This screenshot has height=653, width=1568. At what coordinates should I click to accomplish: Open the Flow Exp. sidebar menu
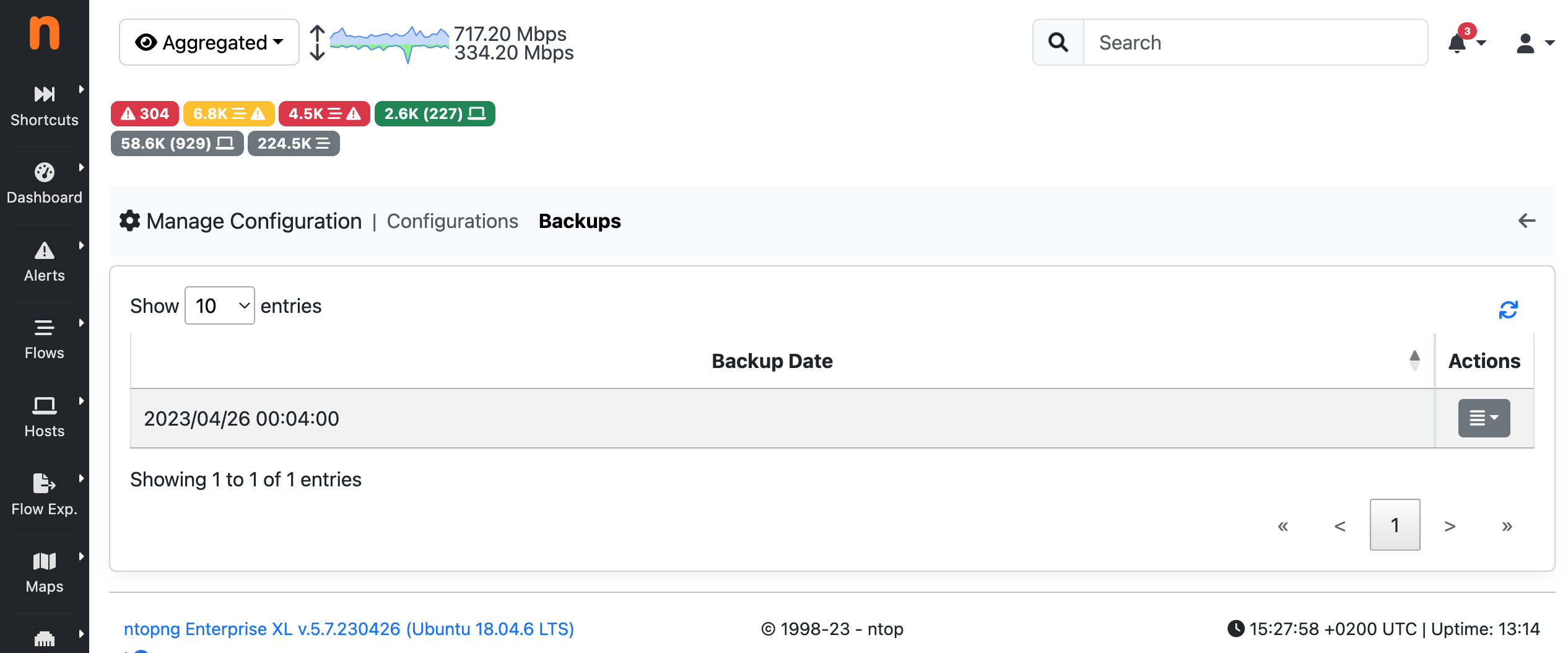(x=45, y=495)
